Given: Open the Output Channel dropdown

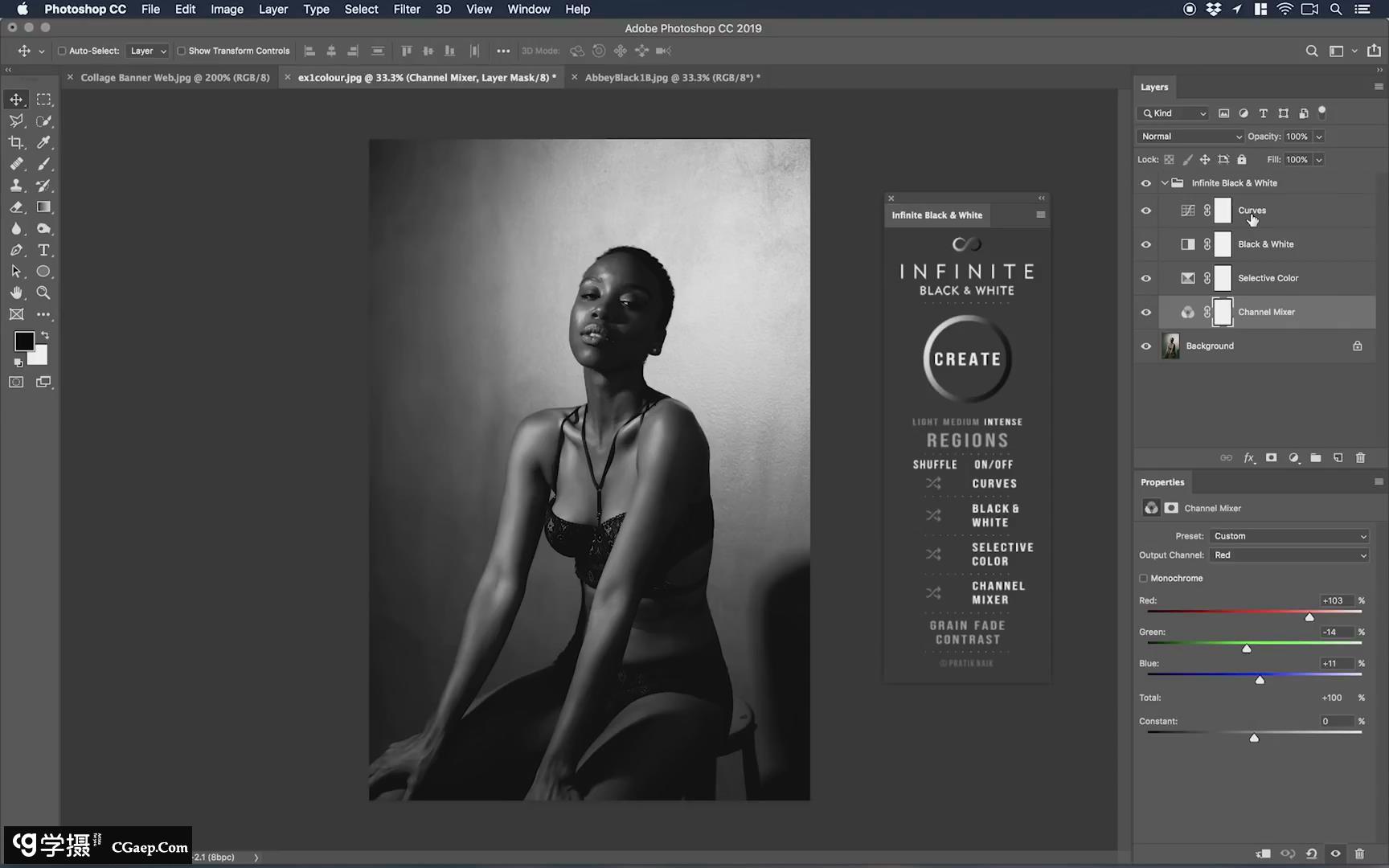Looking at the screenshot, I should (x=1289, y=555).
